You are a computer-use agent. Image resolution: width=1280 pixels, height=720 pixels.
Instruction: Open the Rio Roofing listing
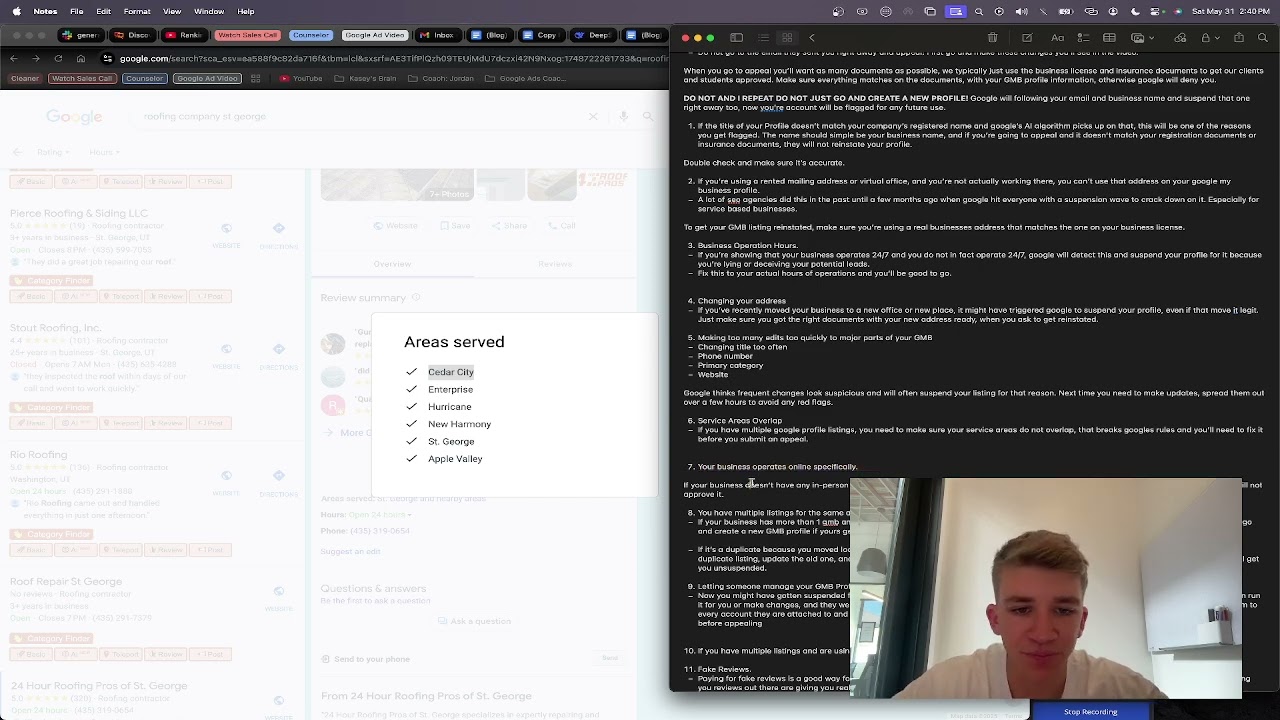coord(39,454)
